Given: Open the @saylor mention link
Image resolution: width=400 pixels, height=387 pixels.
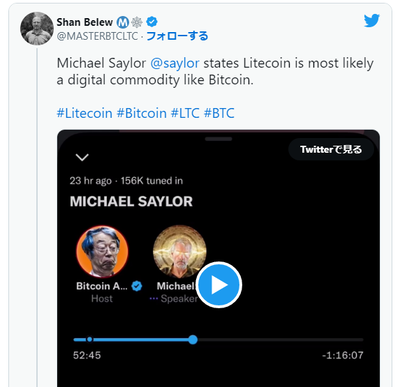Looking at the screenshot, I should pyautogui.click(x=175, y=63).
